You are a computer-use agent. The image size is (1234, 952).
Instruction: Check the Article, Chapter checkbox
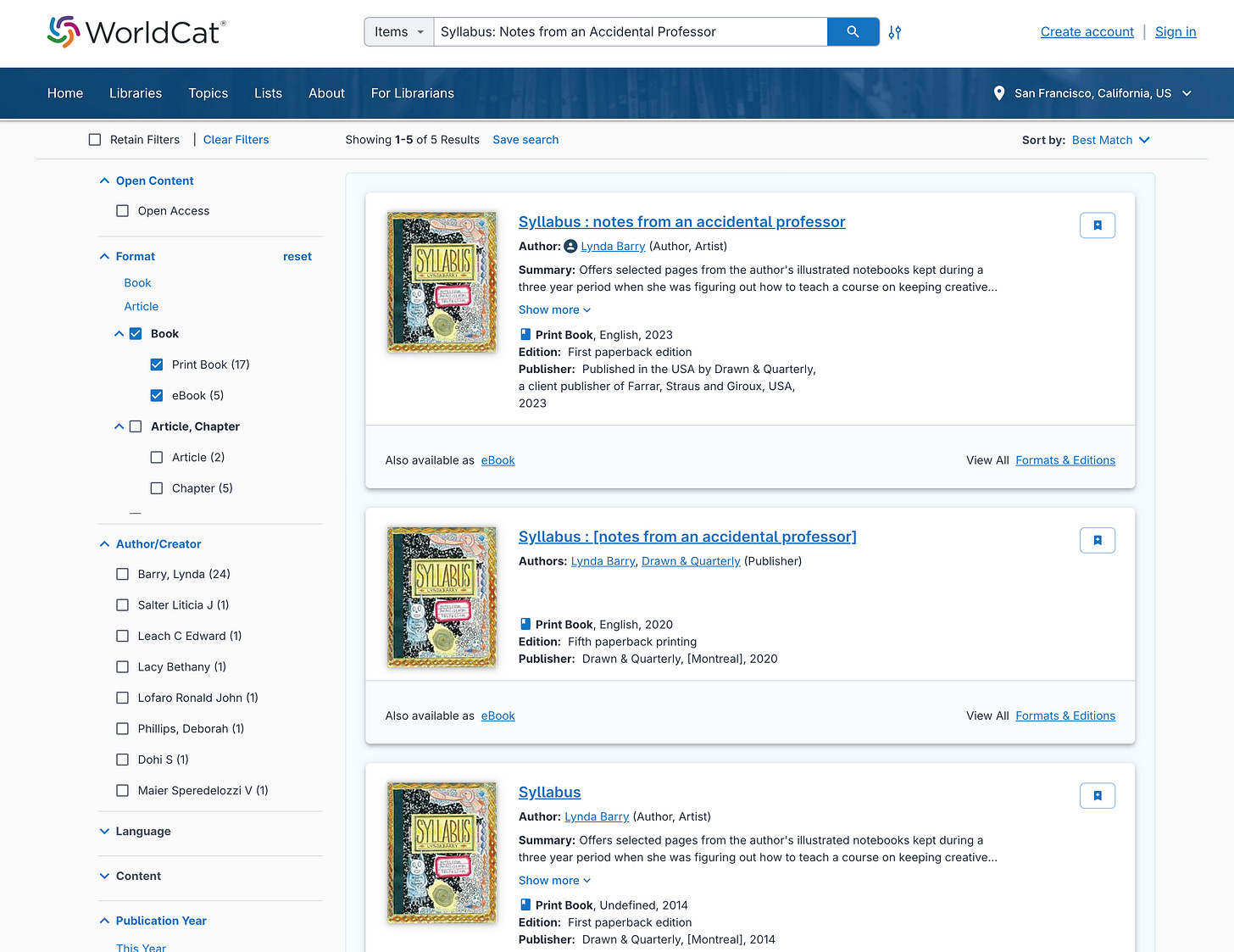pyautogui.click(x=136, y=426)
